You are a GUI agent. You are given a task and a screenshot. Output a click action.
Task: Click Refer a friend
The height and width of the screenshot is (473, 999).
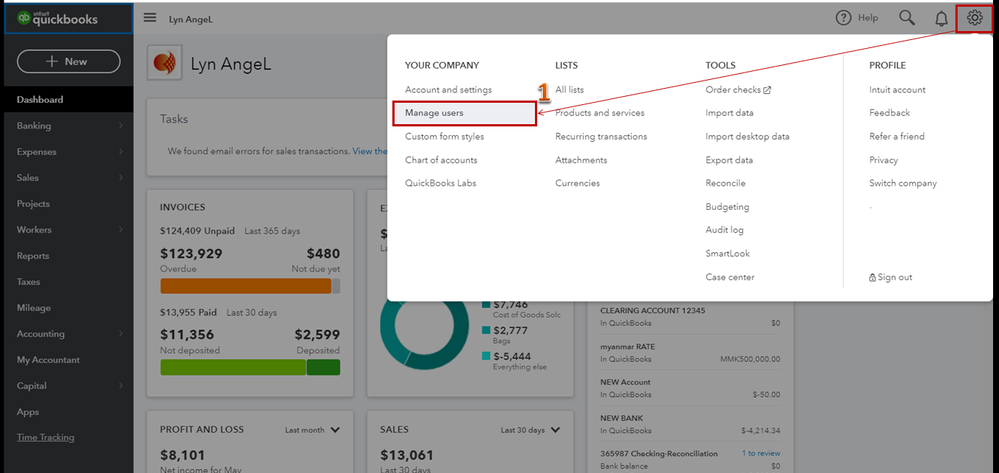pyautogui.click(x=897, y=136)
